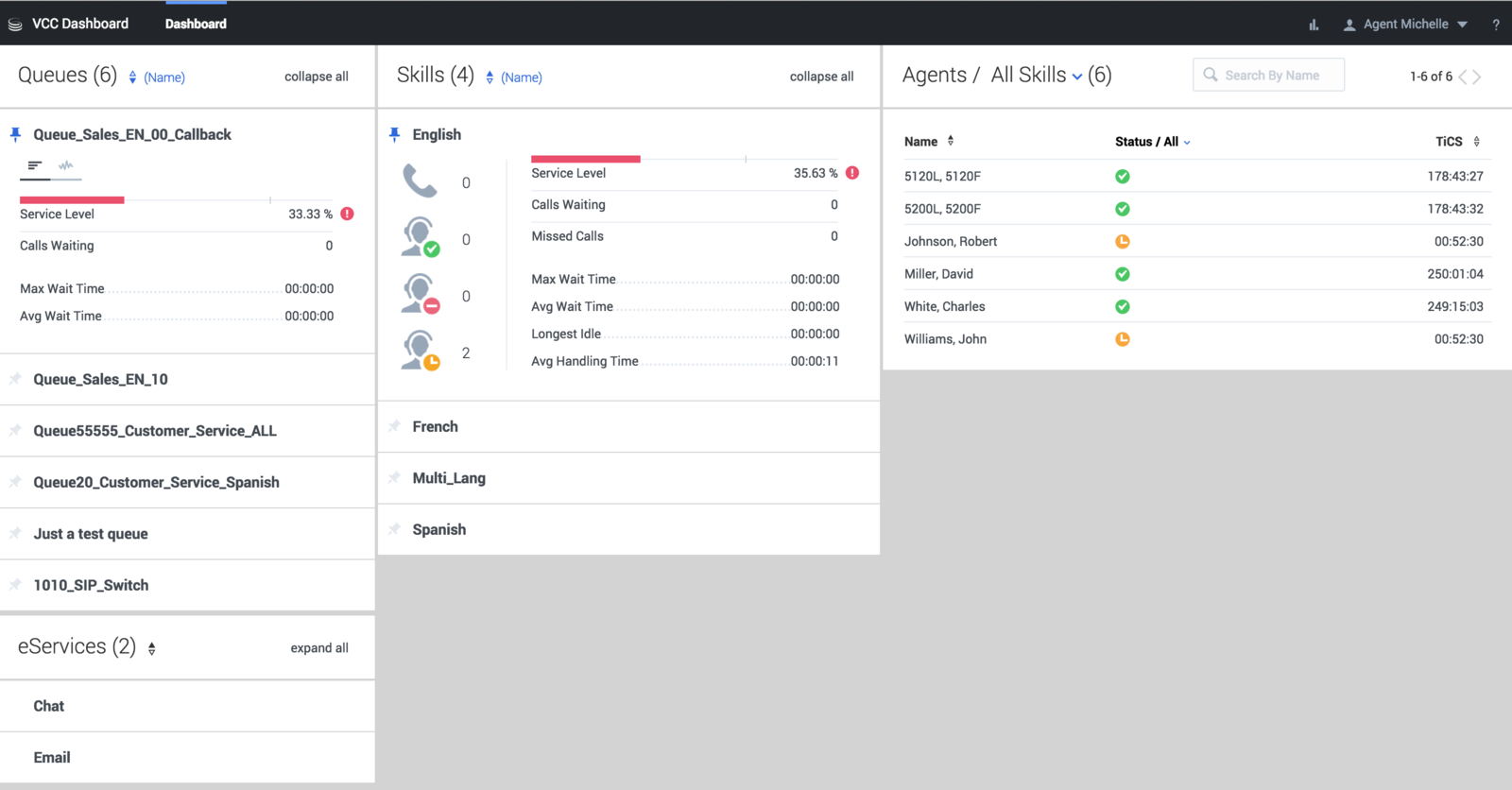Screen dimensions: 1512x790
Task: Pin the Queue_Sales_EN_10 queue
Action: pos(15,379)
